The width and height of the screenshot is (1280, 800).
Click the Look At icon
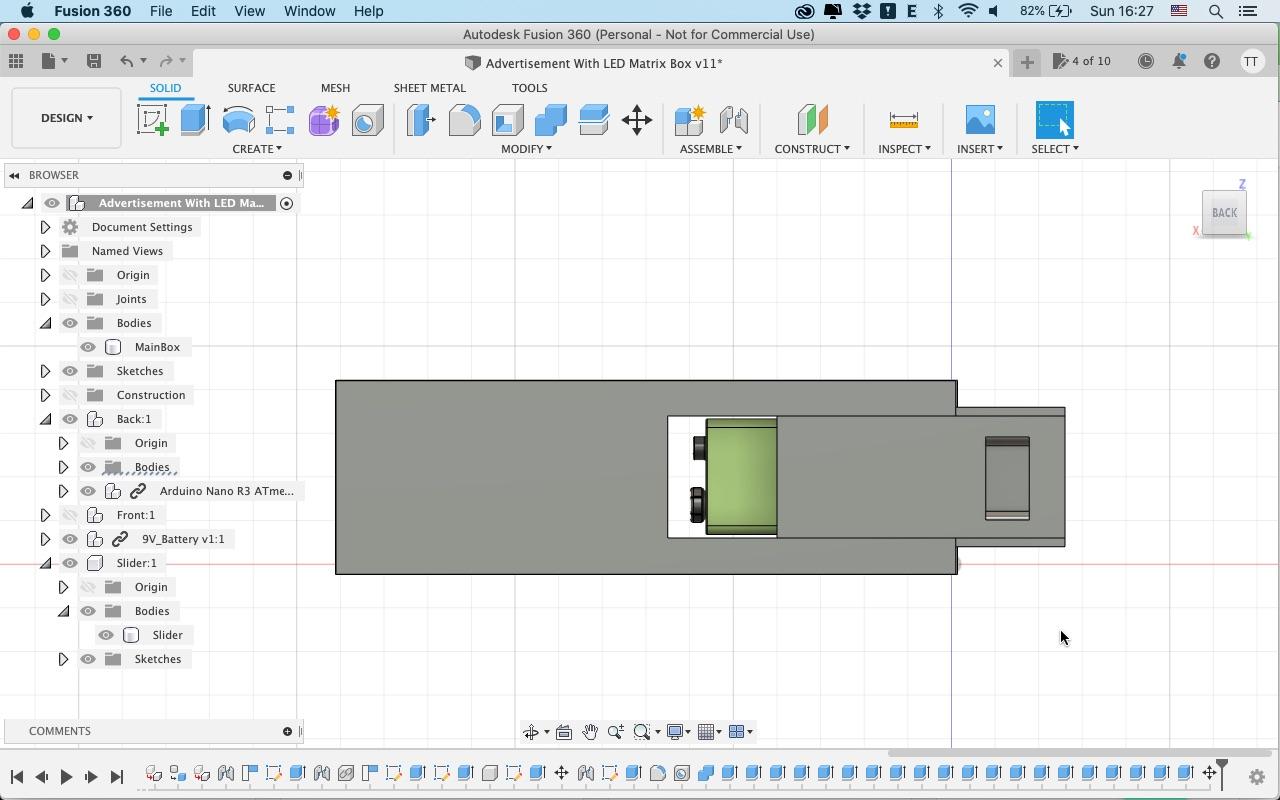click(564, 732)
